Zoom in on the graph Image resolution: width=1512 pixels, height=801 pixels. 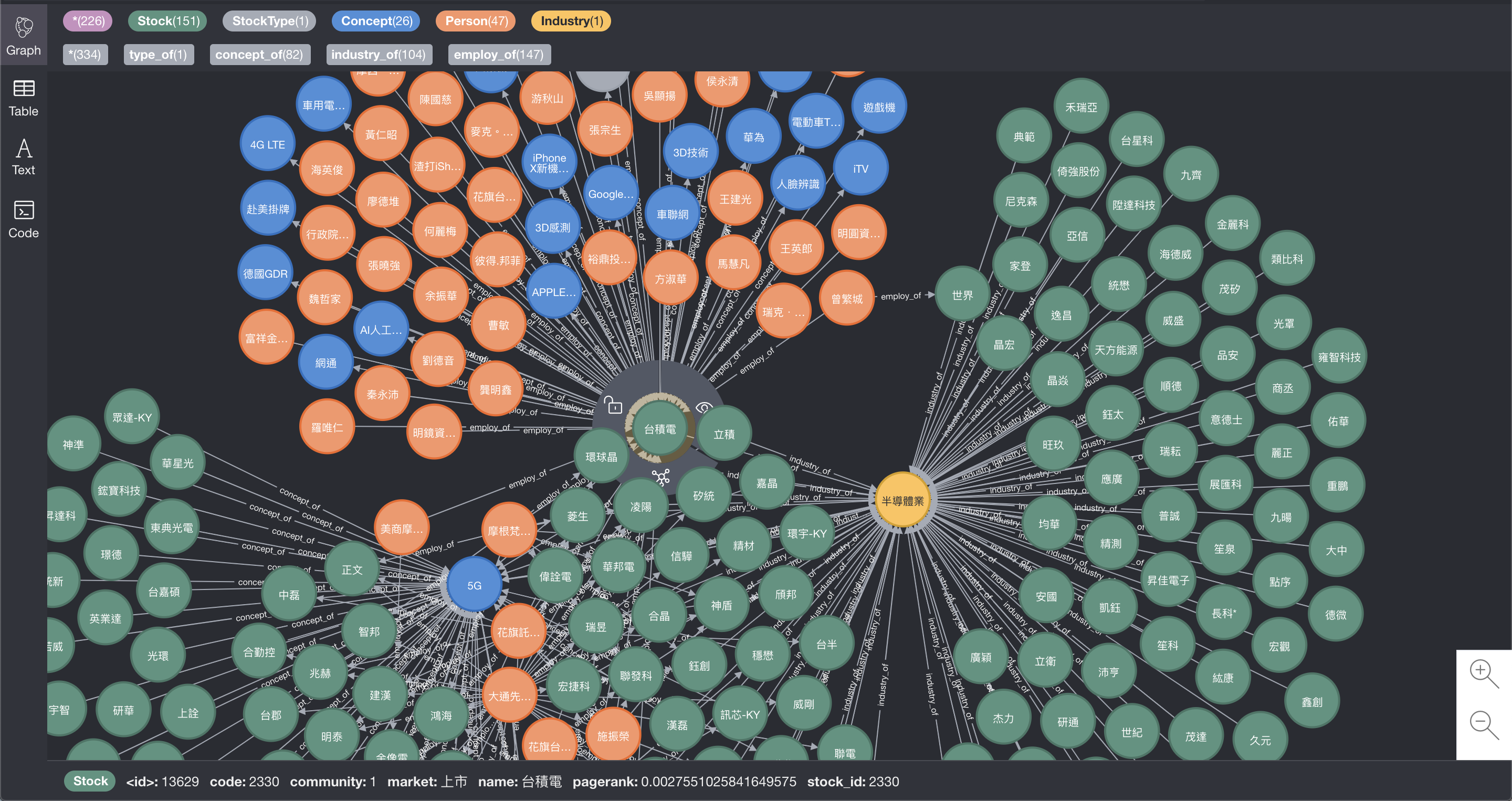(x=1483, y=672)
